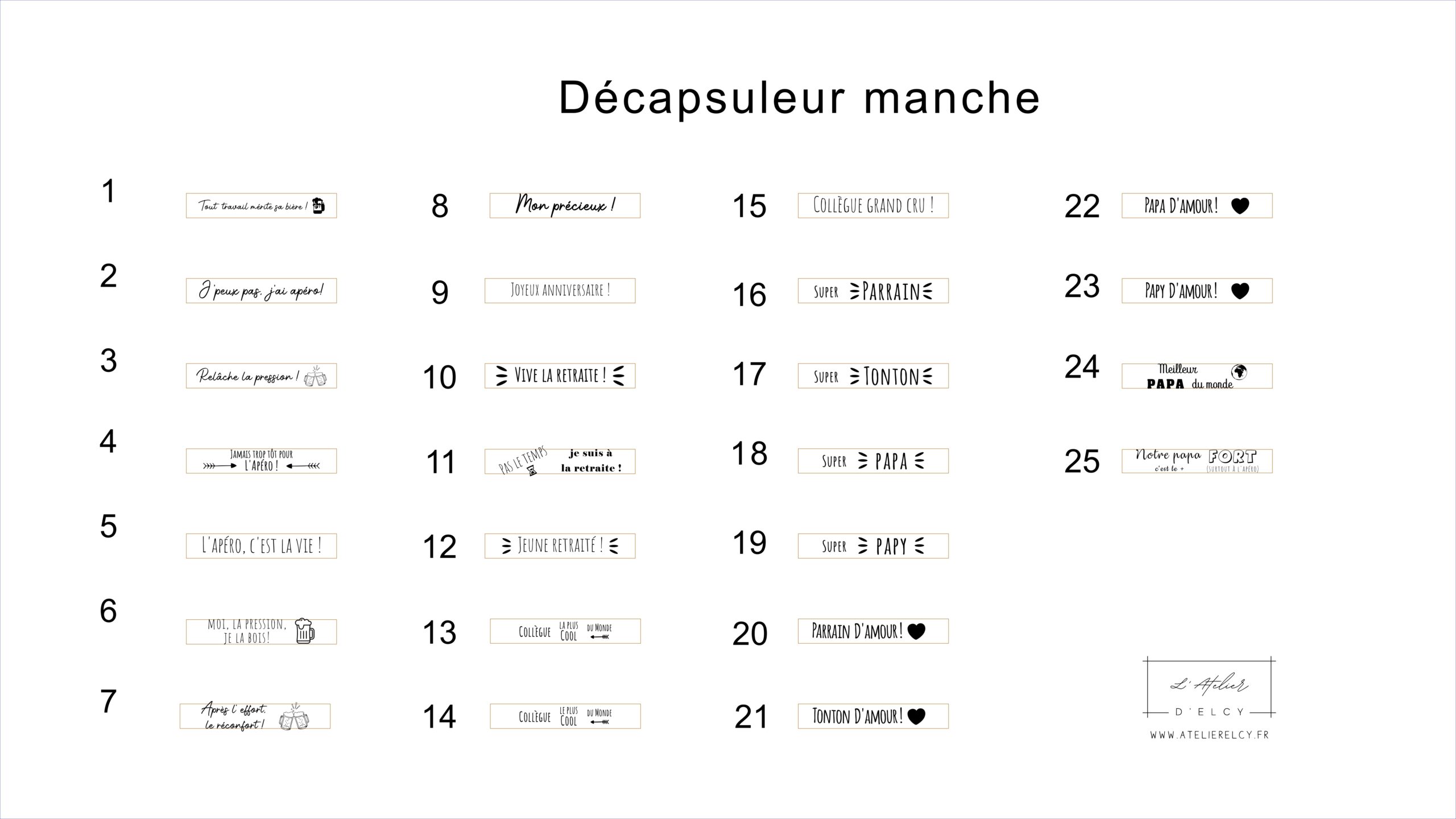Click the clinking beers in "Après l'effort" design
This screenshot has height=819, width=1456.
point(293,719)
